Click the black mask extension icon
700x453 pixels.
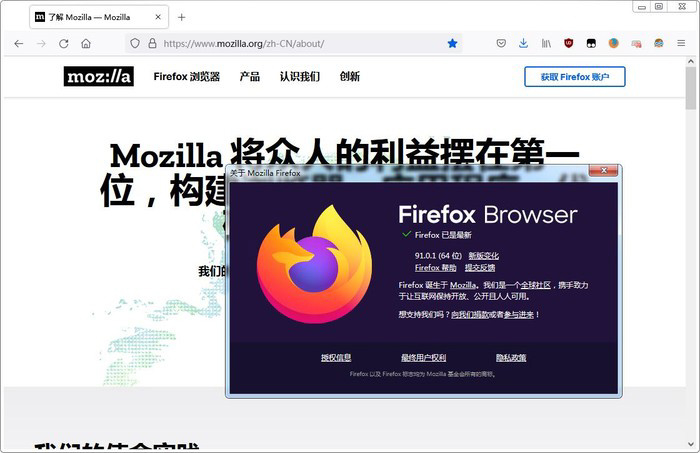(591, 43)
